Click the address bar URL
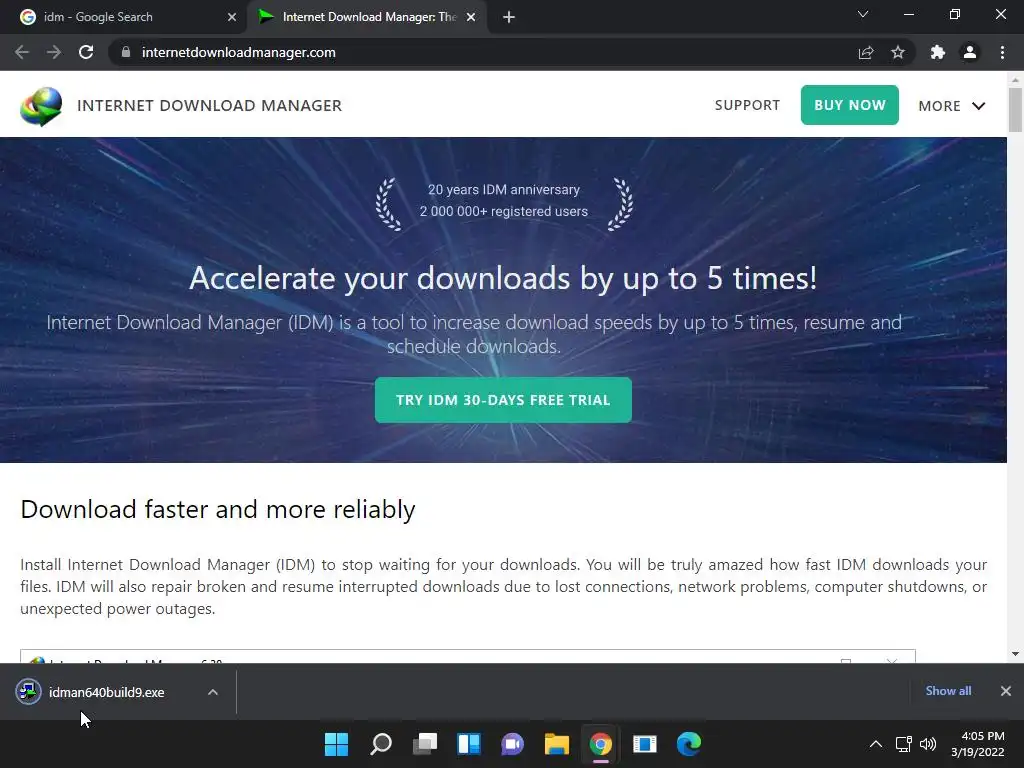Image resolution: width=1024 pixels, height=768 pixels. click(x=238, y=52)
